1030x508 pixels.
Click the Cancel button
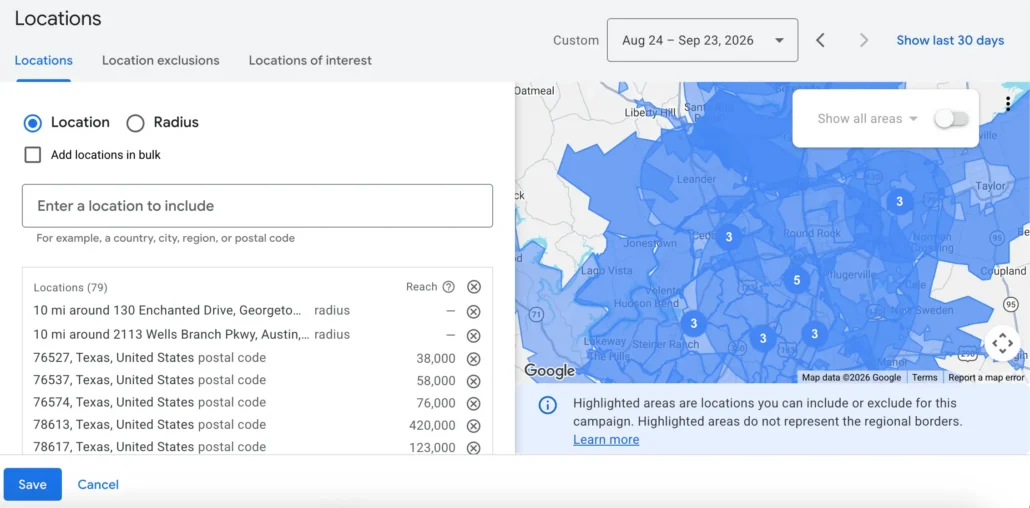click(x=98, y=484)
